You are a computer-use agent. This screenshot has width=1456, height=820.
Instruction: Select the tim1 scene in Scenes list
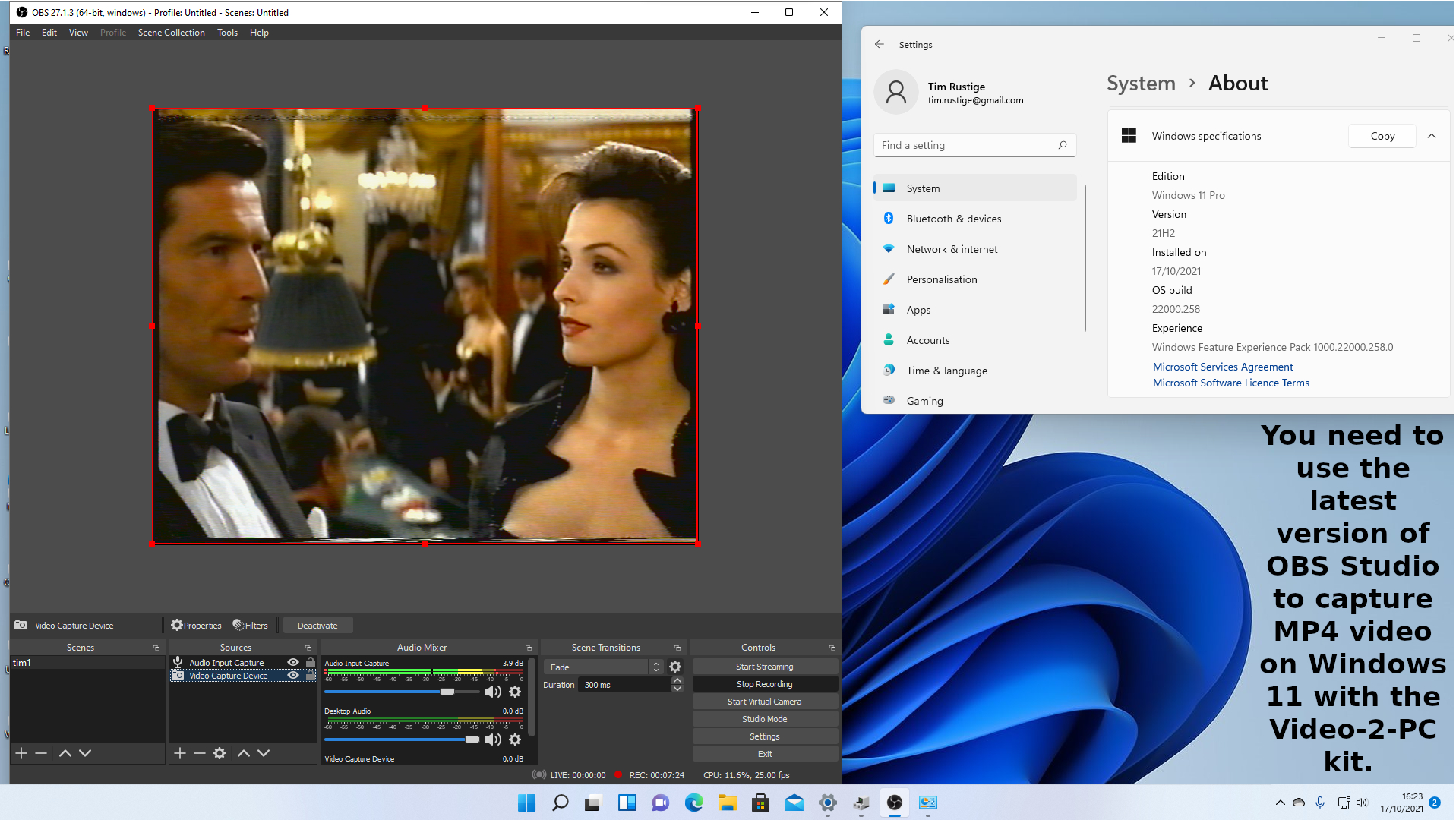pos(87,663)
